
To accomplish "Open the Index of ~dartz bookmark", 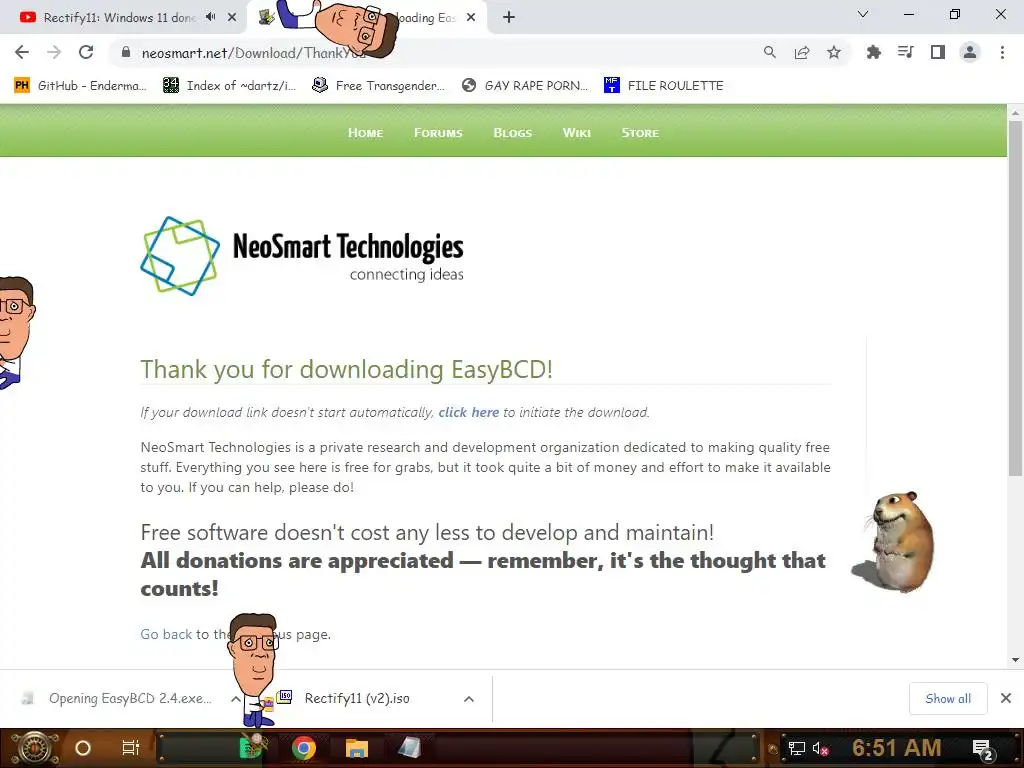I will pyautogui.click(x=230, y=86).
